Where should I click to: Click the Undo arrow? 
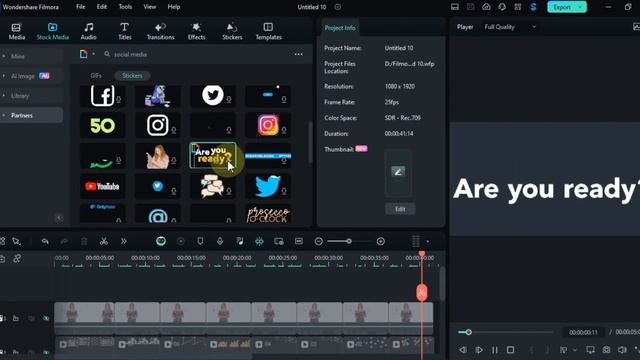pos(45,242)
